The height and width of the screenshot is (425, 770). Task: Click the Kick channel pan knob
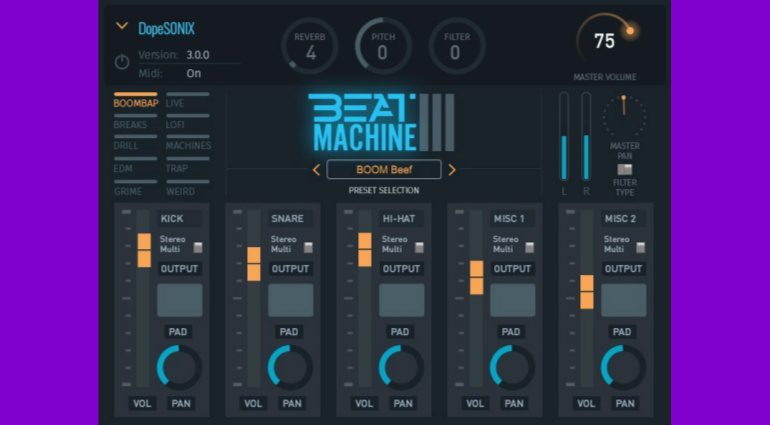179,367
